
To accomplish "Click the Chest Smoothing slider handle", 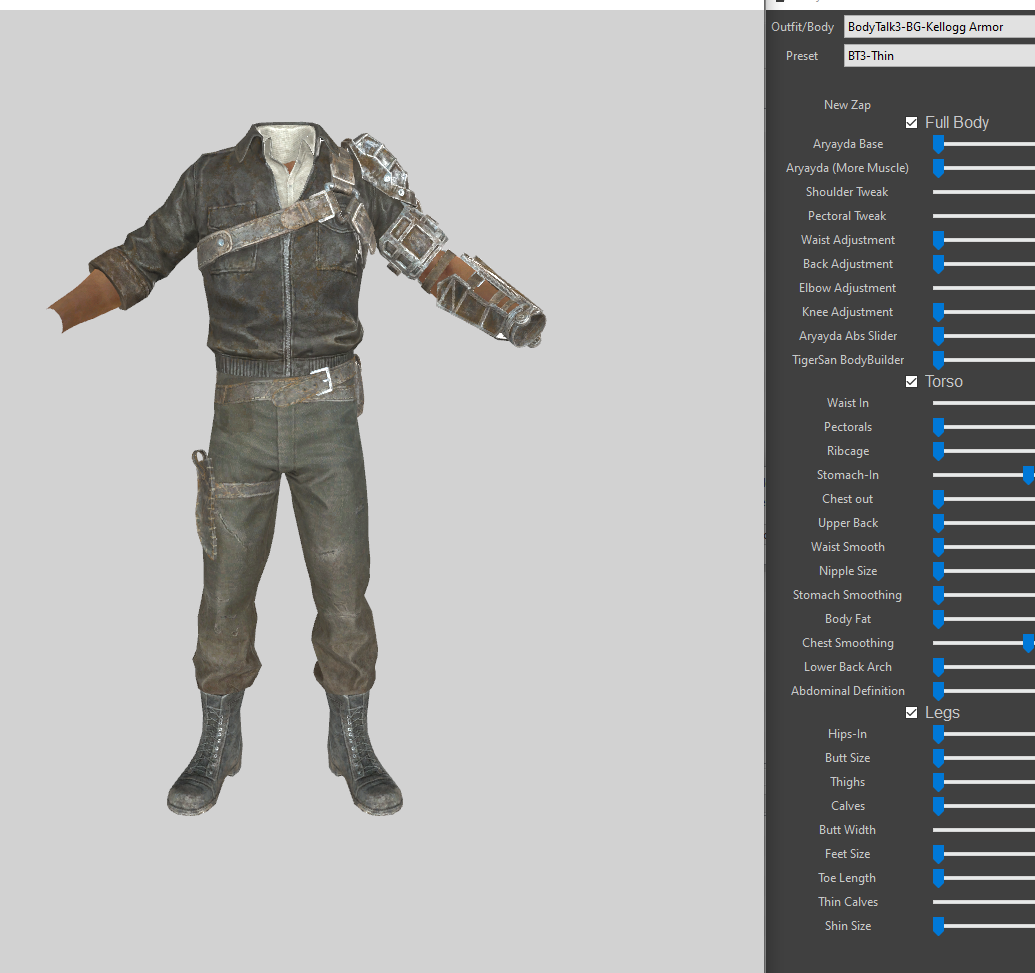I will pyautogui.click(x=1028, y=644).
